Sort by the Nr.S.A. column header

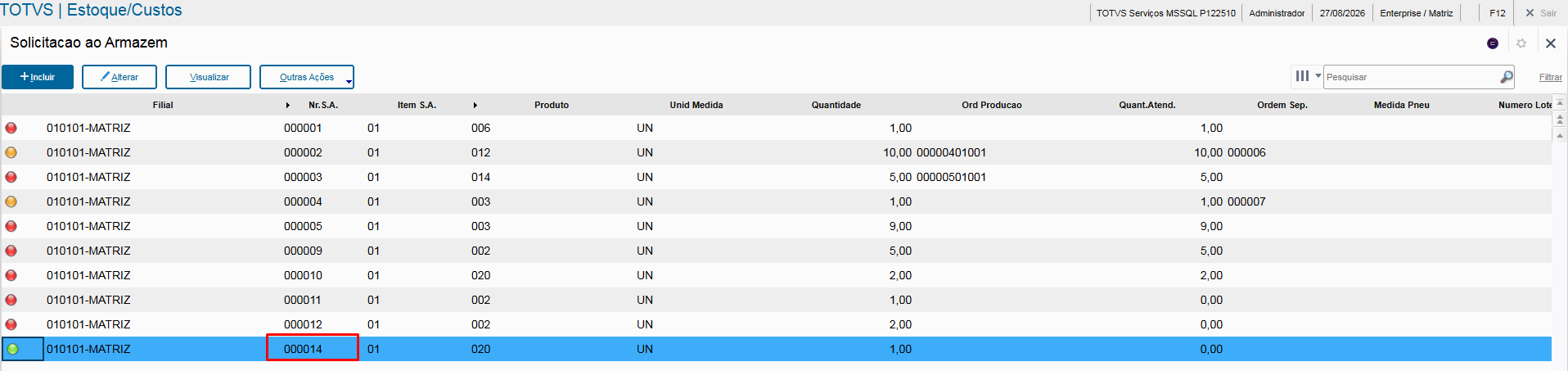(x=323, y=105)
